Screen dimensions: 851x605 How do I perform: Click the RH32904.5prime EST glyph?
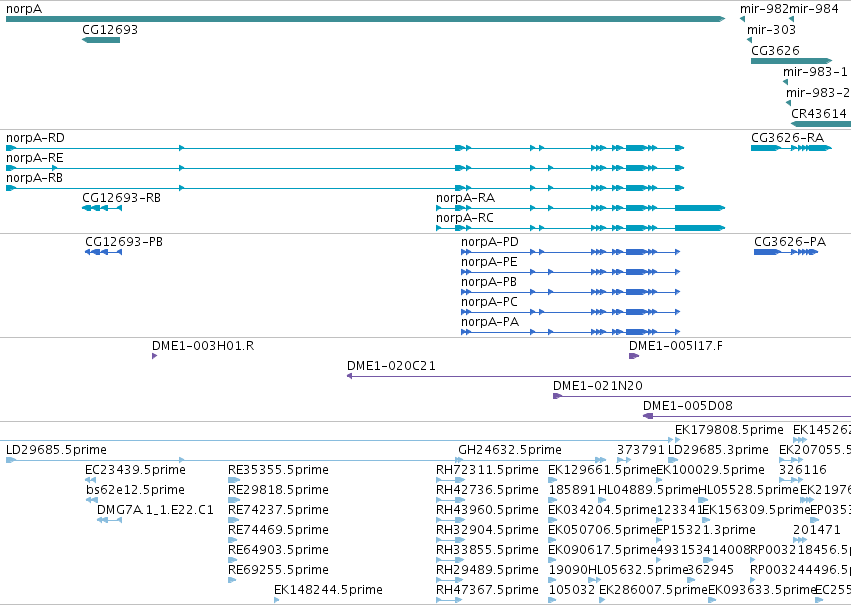(x=450, y=540)
